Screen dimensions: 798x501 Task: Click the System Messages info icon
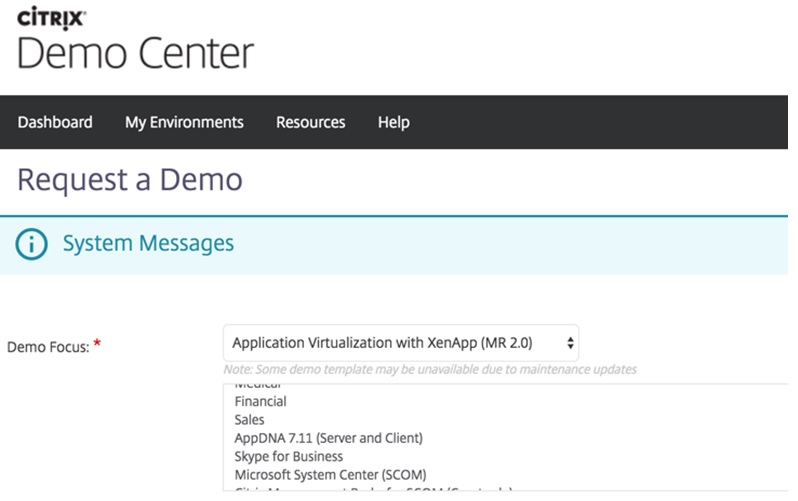coord(32,244)
